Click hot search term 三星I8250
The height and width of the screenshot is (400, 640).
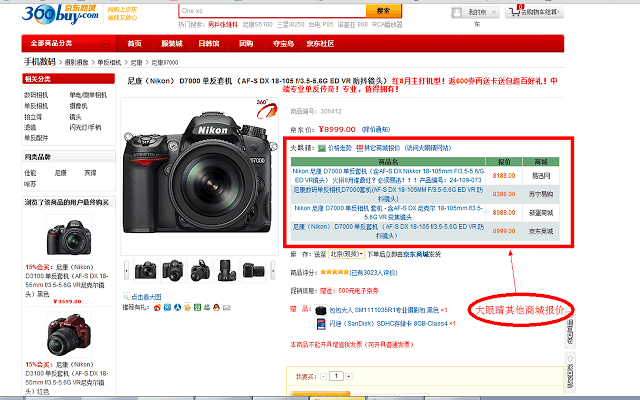pos(291,24)
